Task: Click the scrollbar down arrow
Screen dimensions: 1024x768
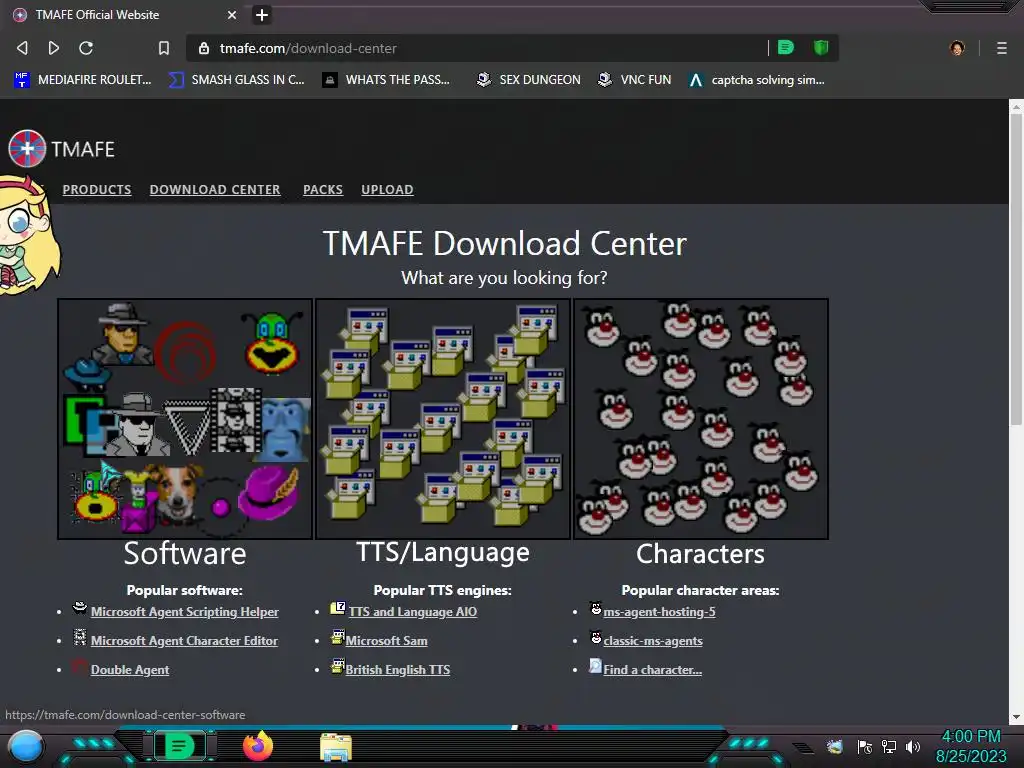Action: click(x=1016, y=717)
